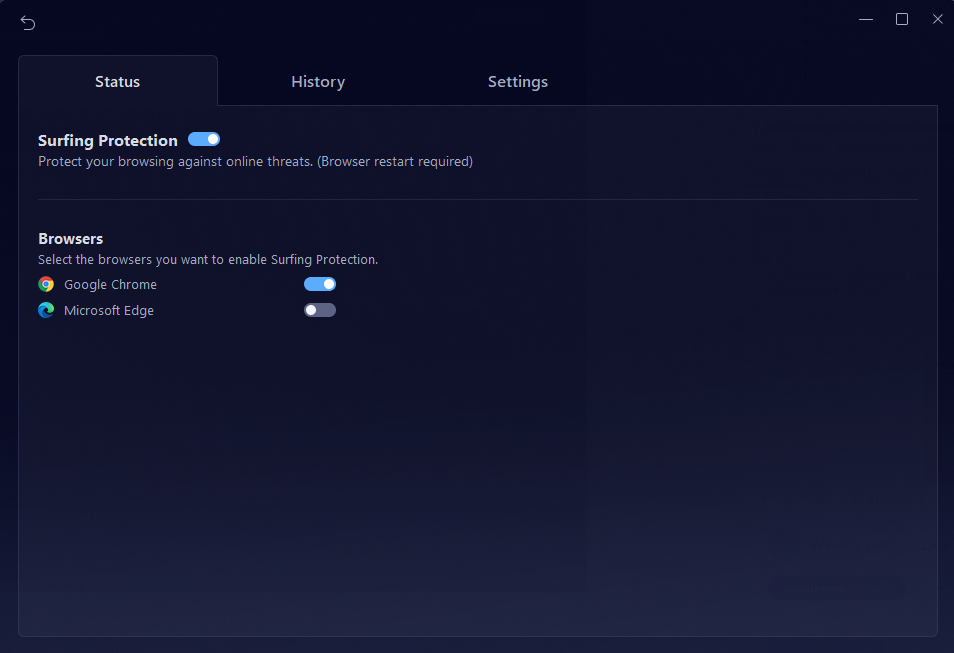This screenshot has width=954, height=653.
Task: Click the Microsoft Edge browser icon
Action: click(46, 310)
